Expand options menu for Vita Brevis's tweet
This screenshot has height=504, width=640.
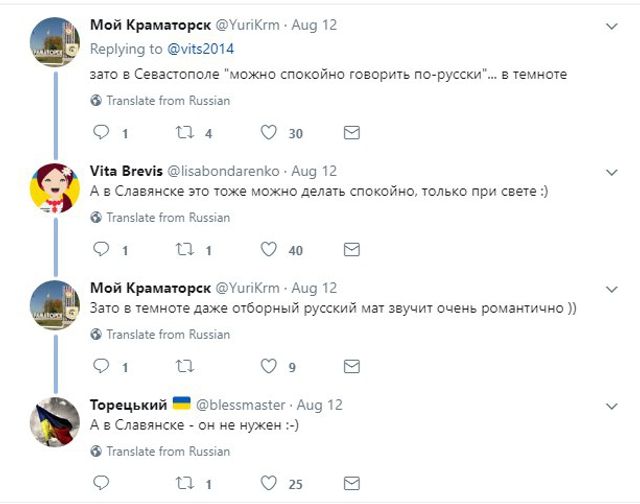tap(611, 171)
